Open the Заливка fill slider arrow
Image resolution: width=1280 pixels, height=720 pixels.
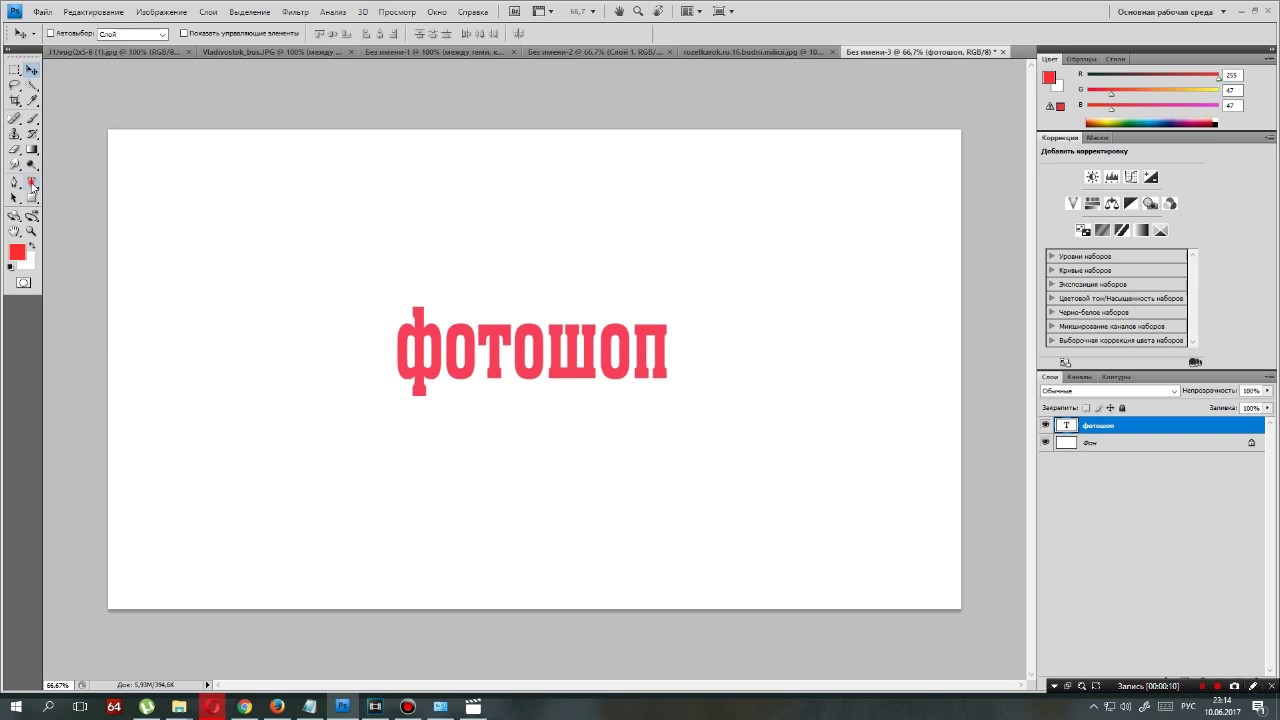tap(1268, 408)
